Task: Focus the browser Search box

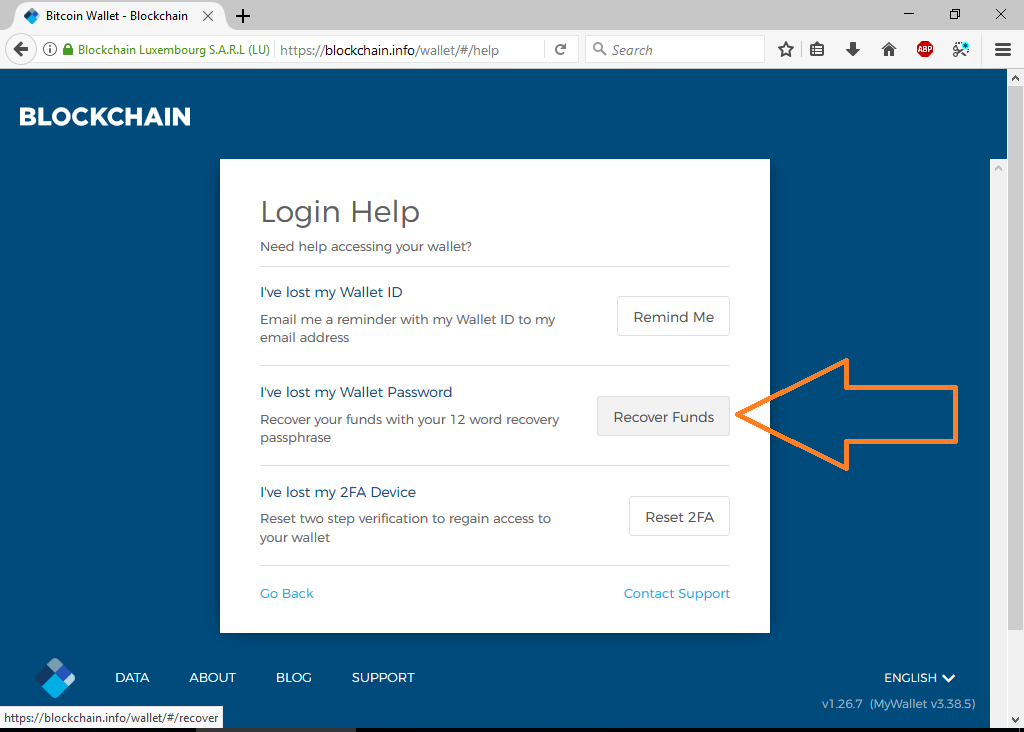Action: pos(675,50)
